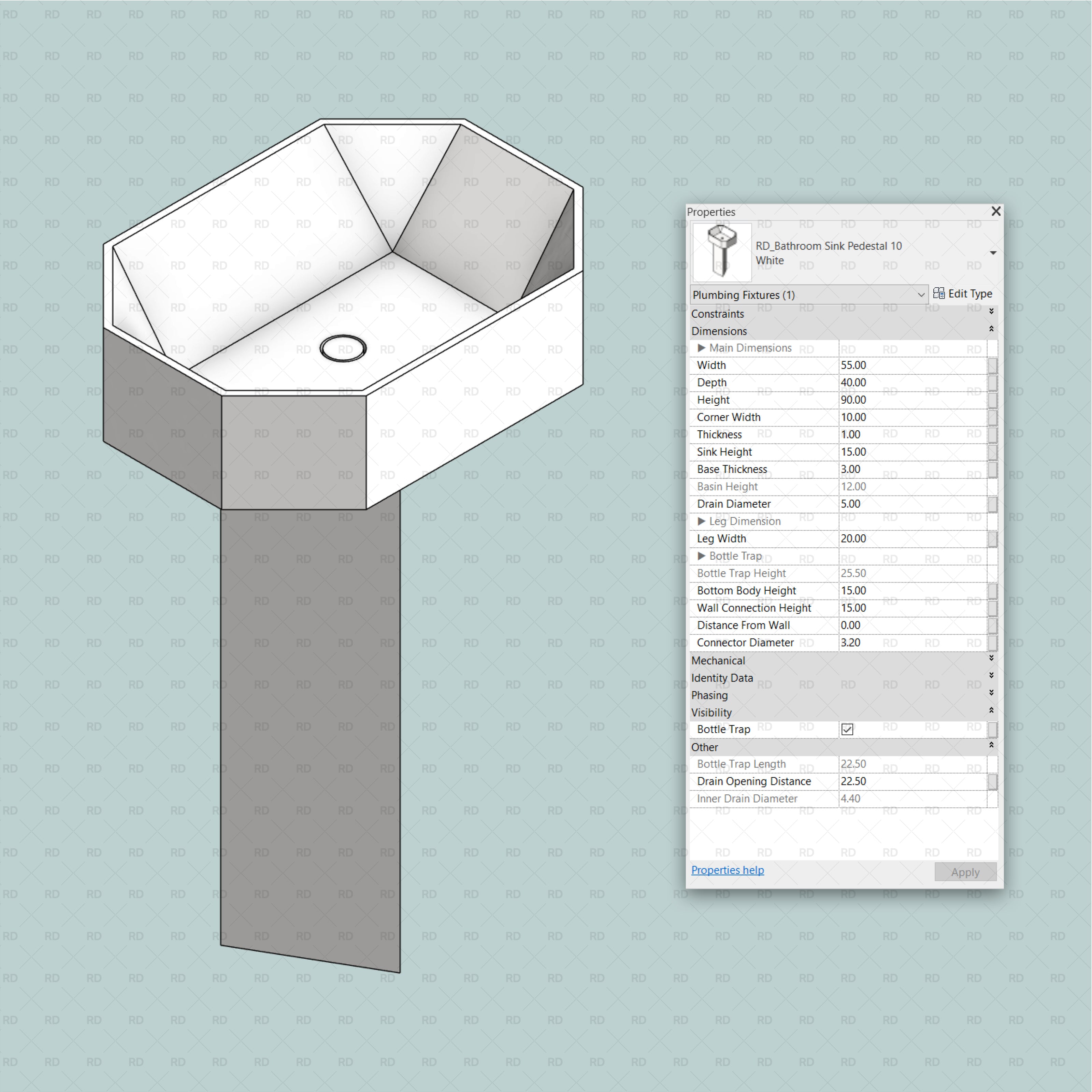Associate a parameter for Leg Width
Image resolution: width=1092 pixels, height=1092 pixels.
pos(993,538)
